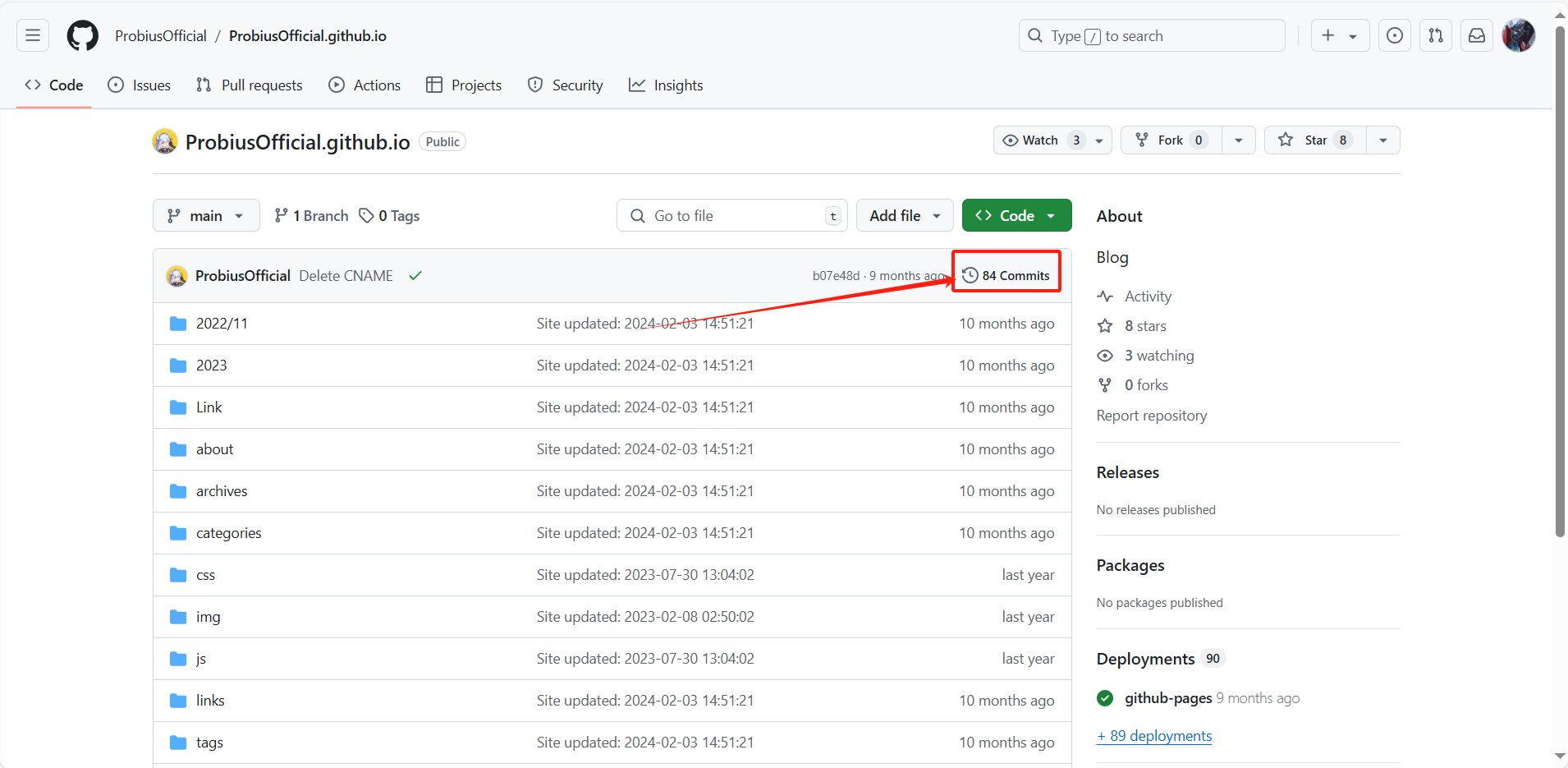The height and width of the screenshot is (768, 1568).
Task: Click the ProbiusOfficial.github.io breadcrumb
Action: pos(308,36)
